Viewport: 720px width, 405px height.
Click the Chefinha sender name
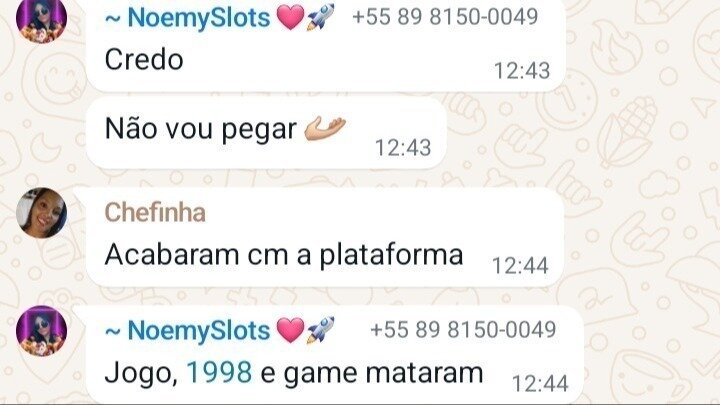pyautogui.click(x=155, y=212)
